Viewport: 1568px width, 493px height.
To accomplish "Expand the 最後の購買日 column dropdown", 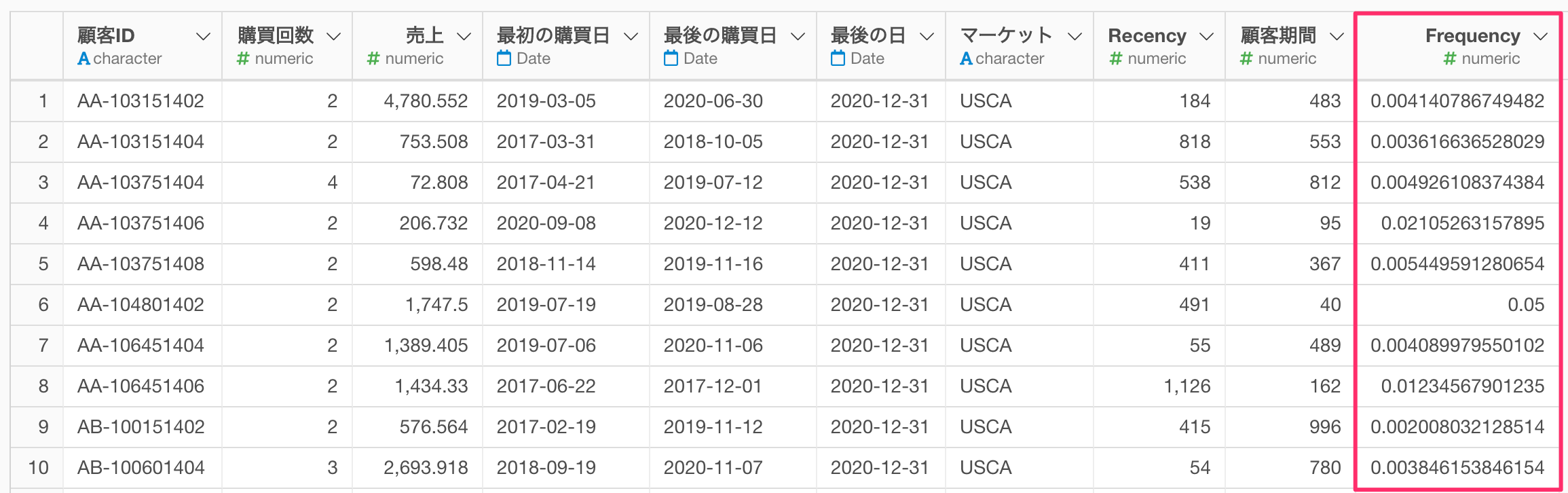I will coord(798,37).
